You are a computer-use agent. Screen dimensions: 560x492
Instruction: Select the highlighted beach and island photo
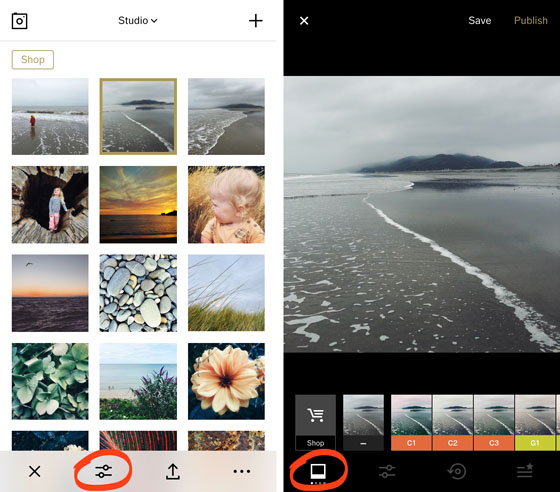(138, 116)
